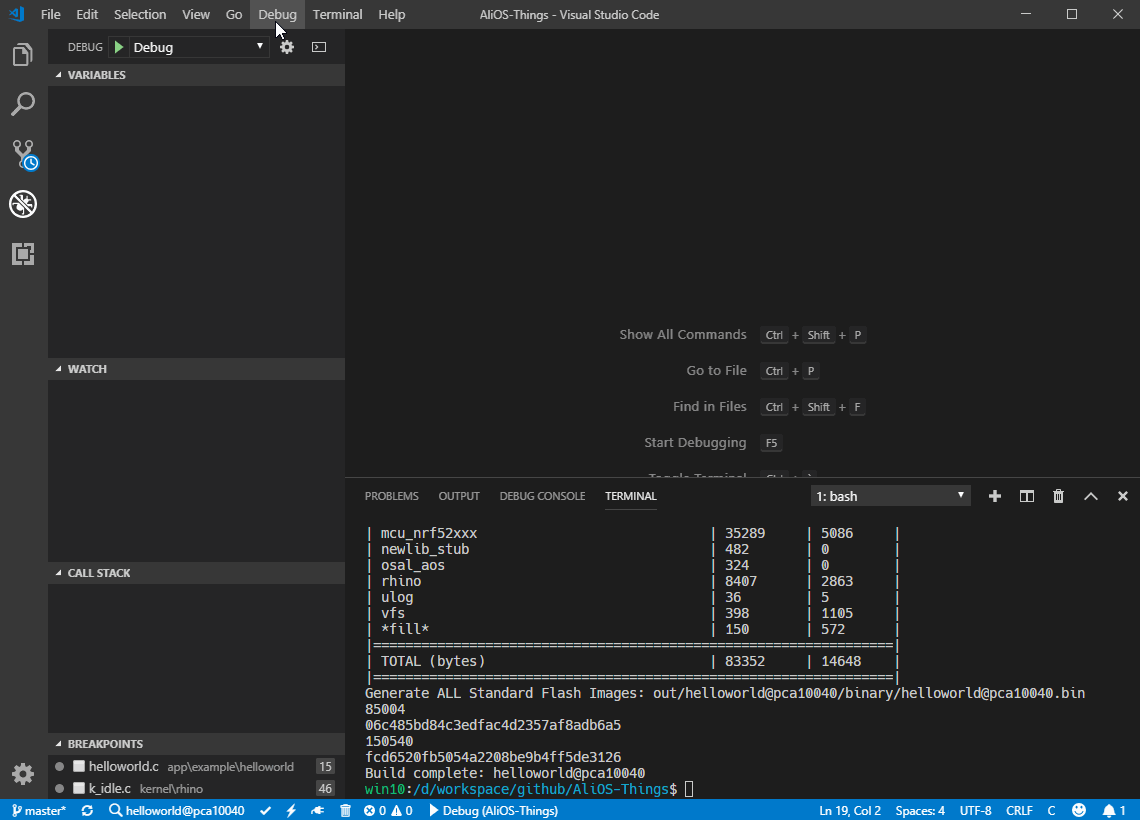Synchronize changes via status bar sync icon
Screen dimensions: 1140x820
tap(87, 811)
